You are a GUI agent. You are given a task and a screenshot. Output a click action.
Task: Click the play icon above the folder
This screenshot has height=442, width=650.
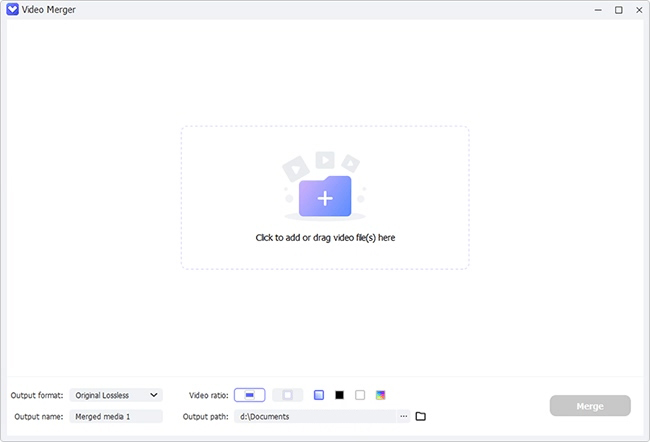tap(325, 160)
